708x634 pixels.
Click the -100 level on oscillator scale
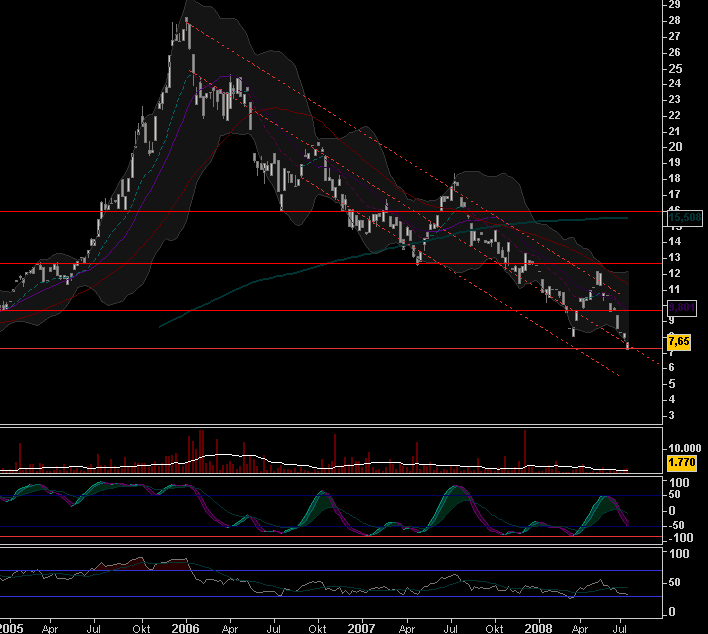[680, 538]
